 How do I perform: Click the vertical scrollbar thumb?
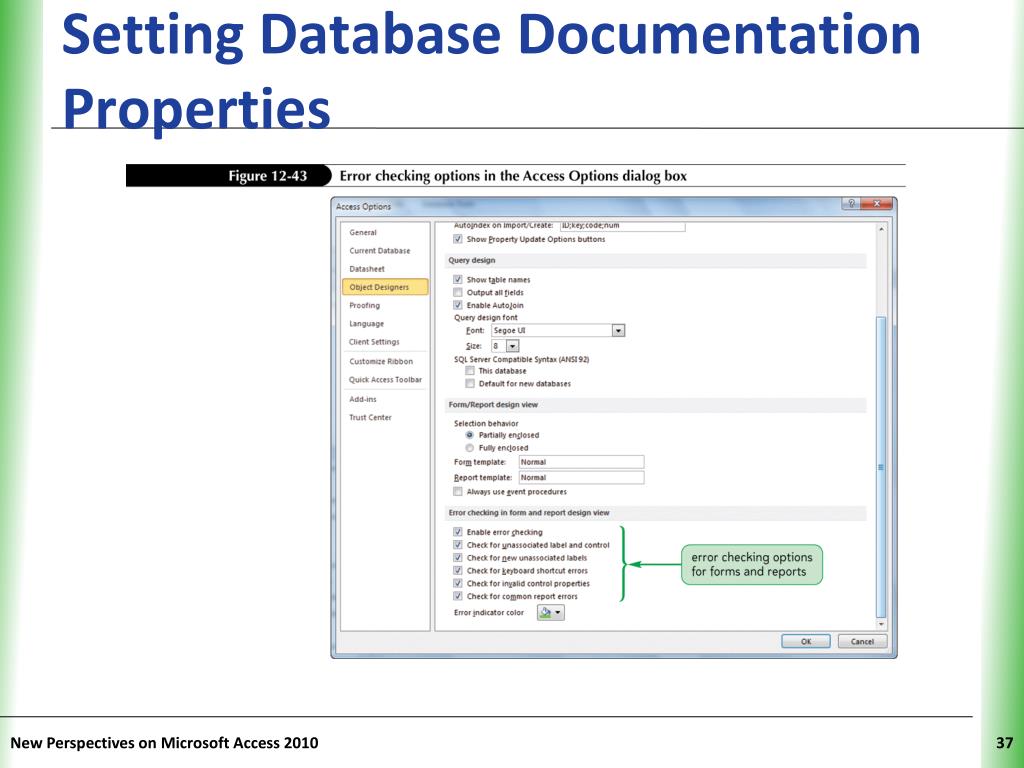point(881,467)
